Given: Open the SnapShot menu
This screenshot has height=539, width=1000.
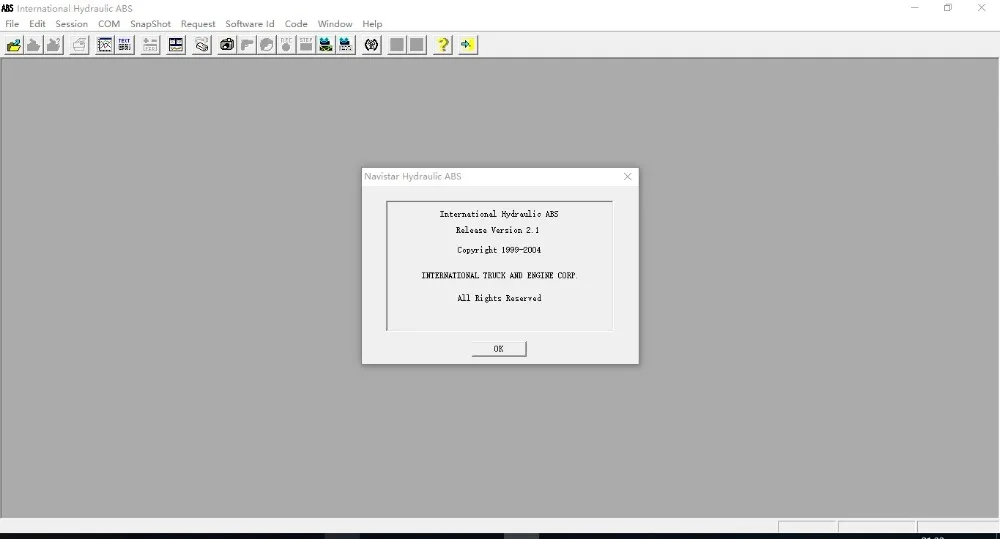Looking at the screenshot, I should pos(151,24).
